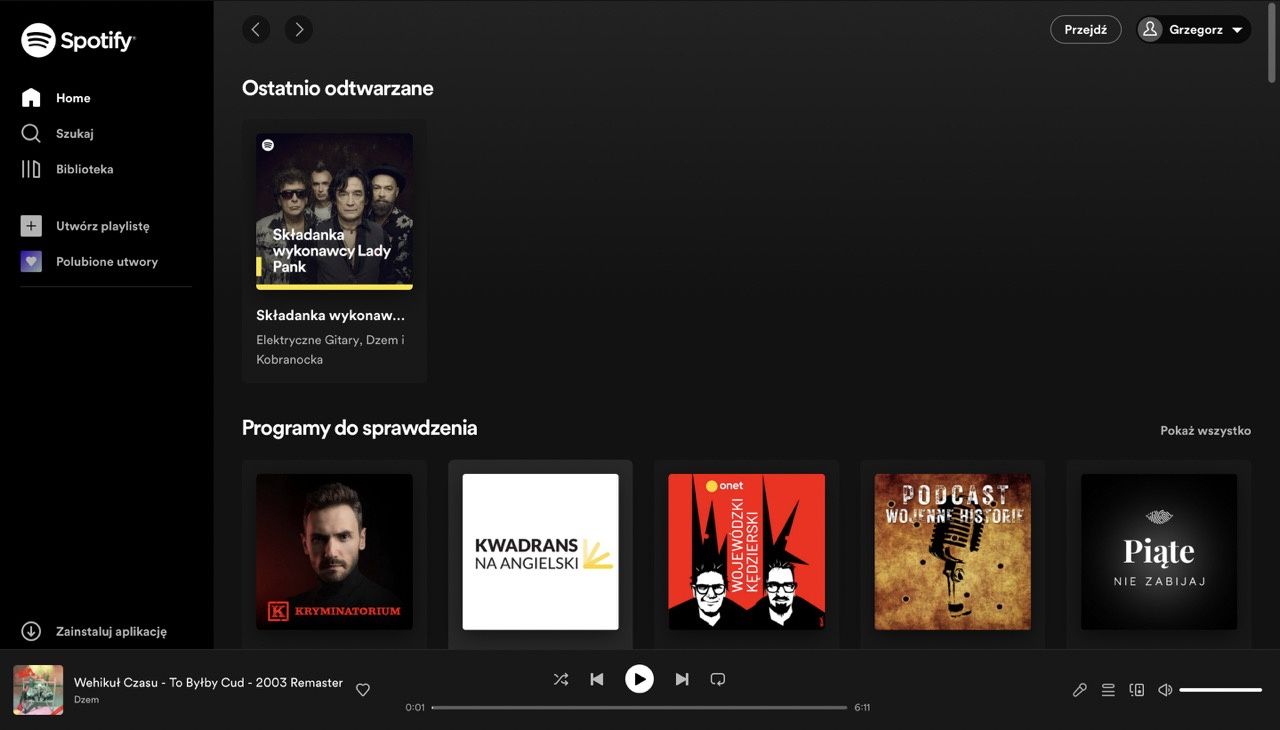Click the Wehikuł Czasu track title

click(208, 682)
